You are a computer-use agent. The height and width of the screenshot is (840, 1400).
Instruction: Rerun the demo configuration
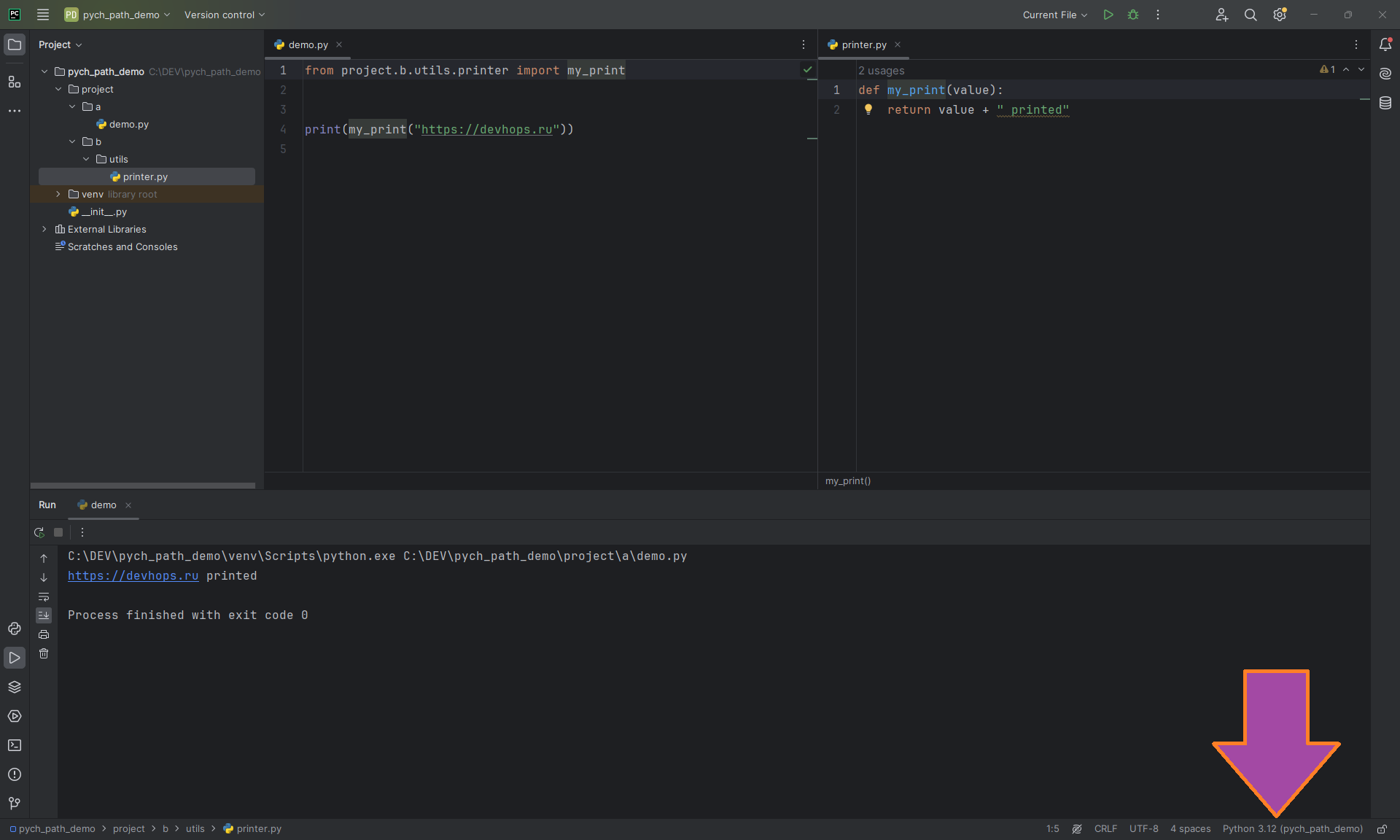[x=39, y=532]
